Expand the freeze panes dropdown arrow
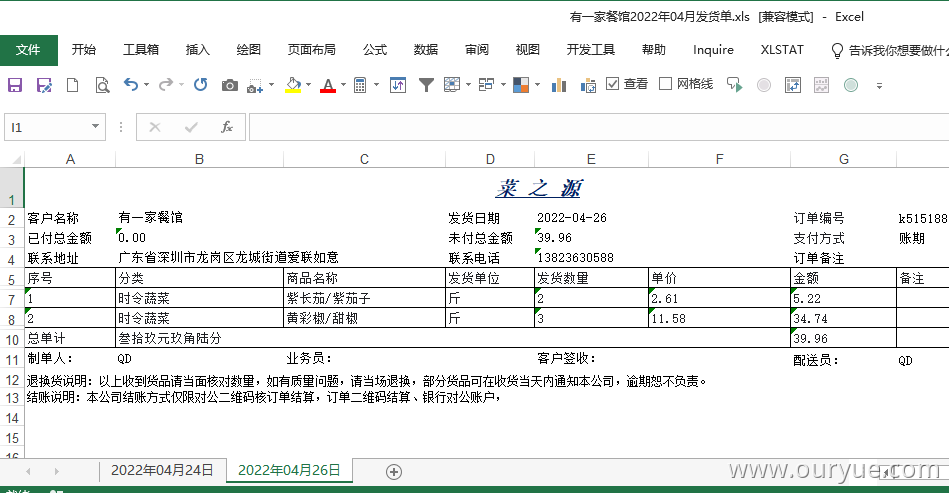This screenshot has height=493, width=949. pos(468,85)
